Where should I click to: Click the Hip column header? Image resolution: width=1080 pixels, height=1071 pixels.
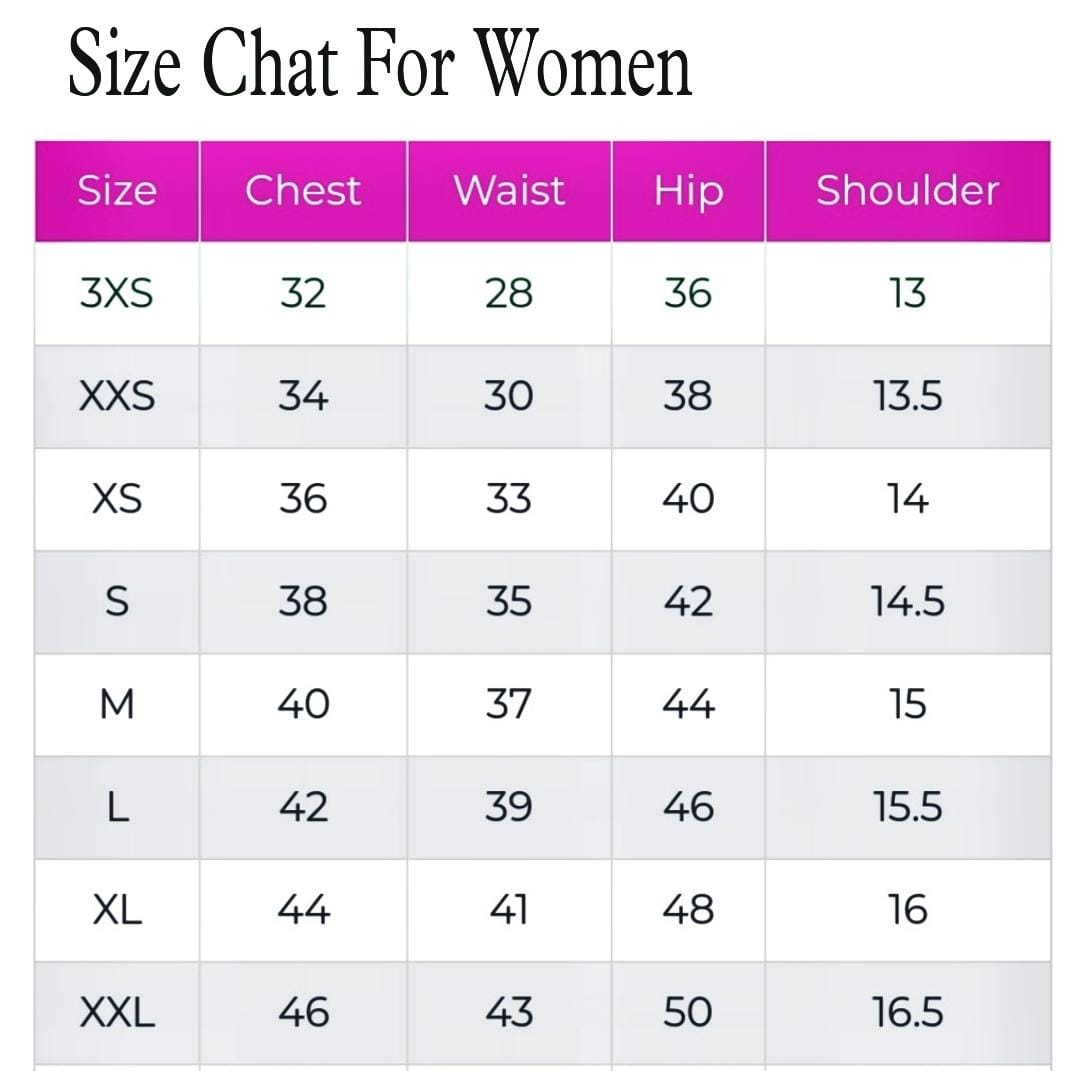688,191
